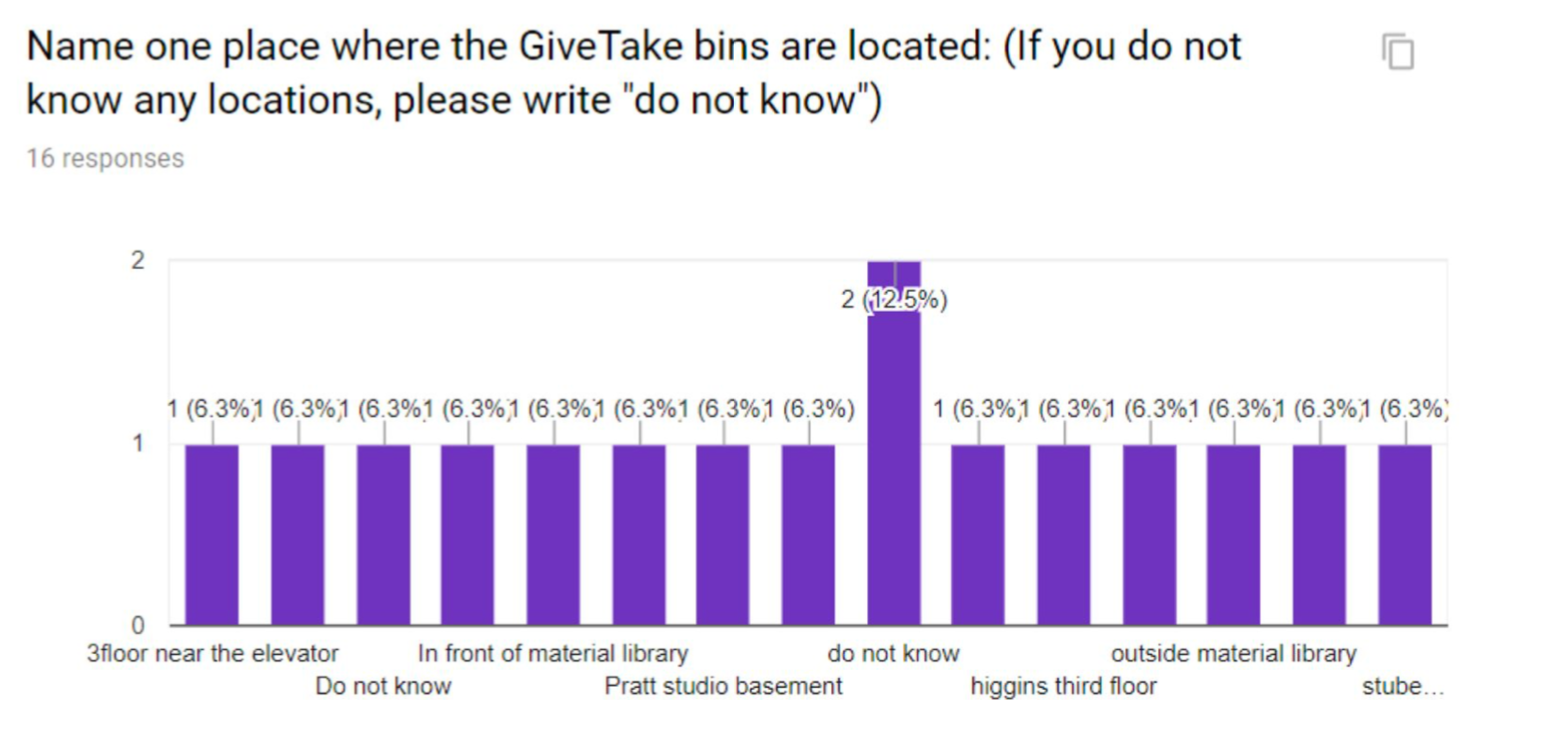This screenshot has width=1542, height=744.
Task: Click the '3floor near the elevator' bar
Action: [x=212, y=535]
